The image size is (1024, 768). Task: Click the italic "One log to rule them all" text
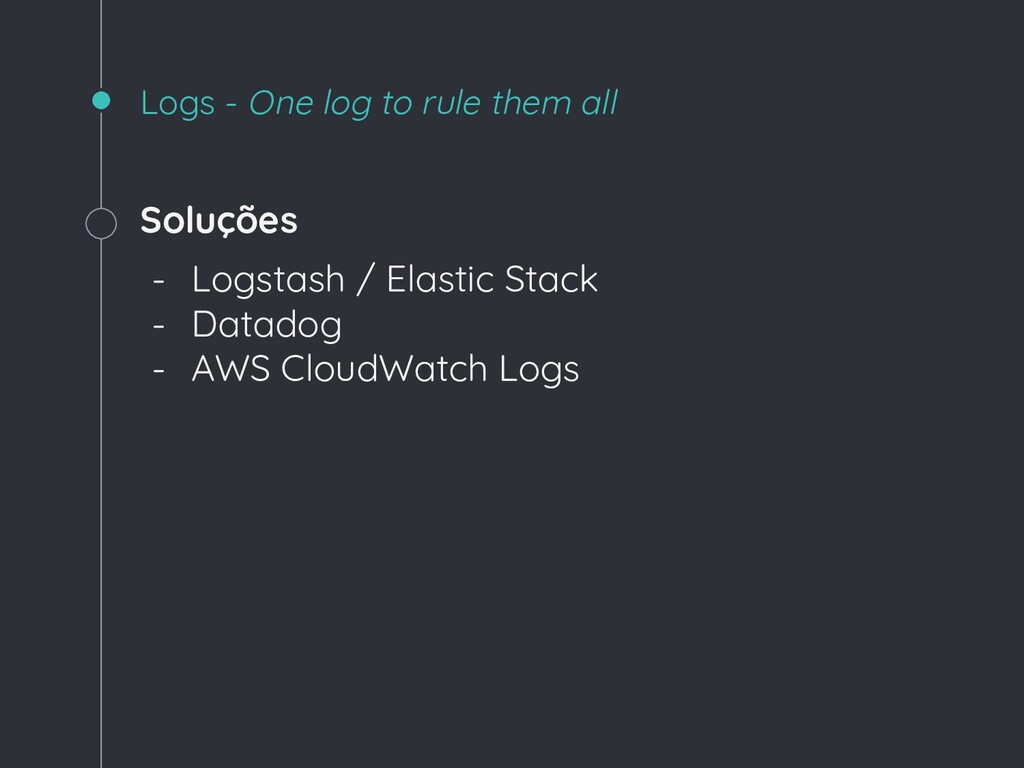(433, 102)
